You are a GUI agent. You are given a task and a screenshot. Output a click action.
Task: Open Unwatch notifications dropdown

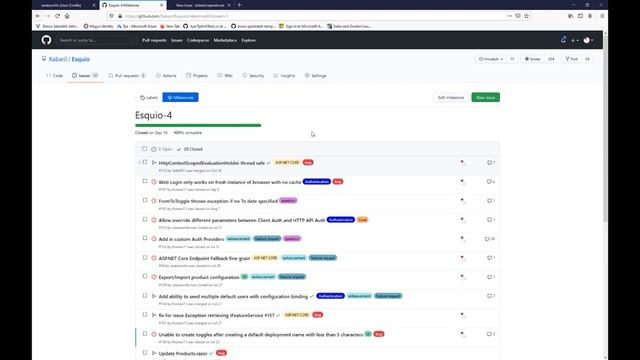point(491,59)
